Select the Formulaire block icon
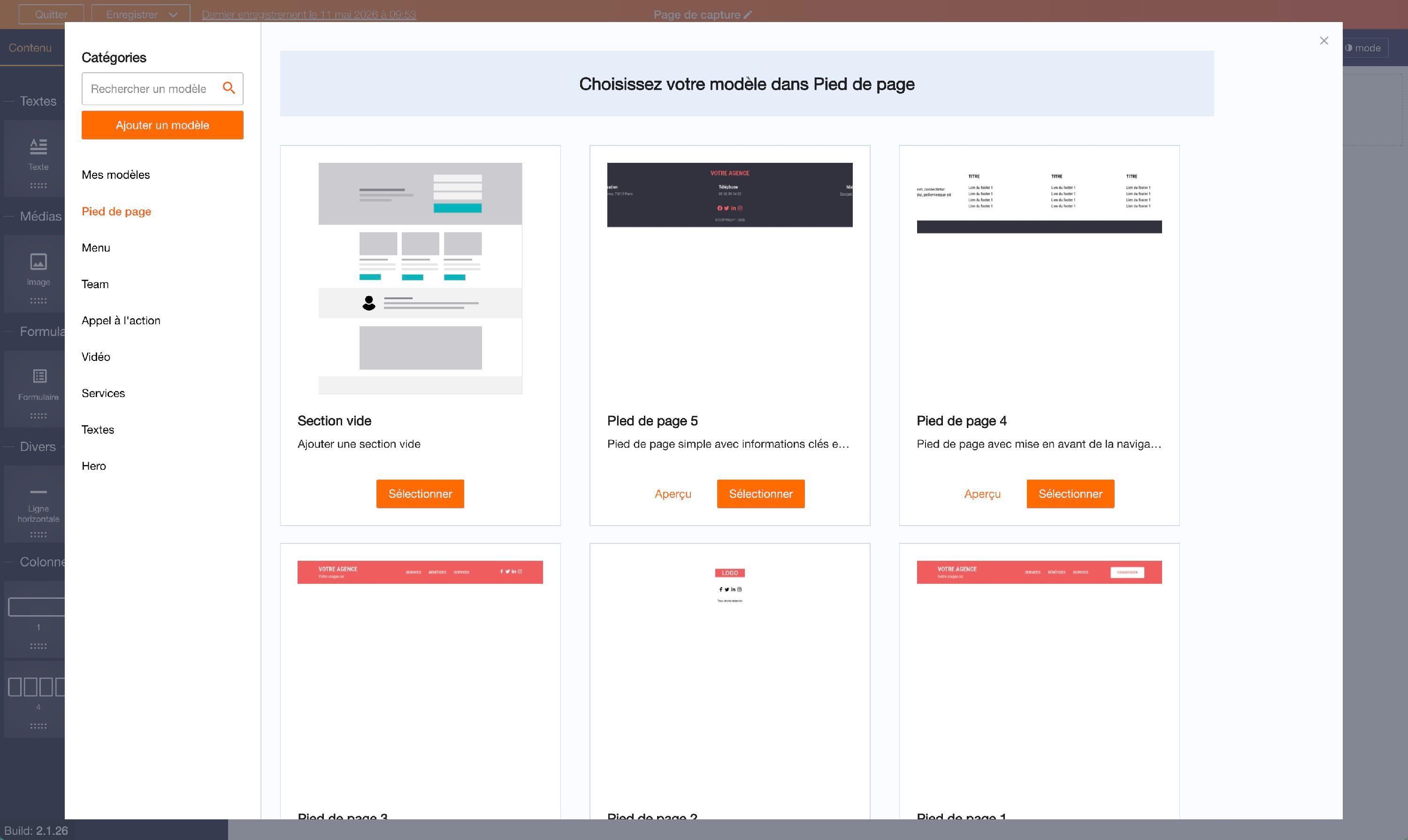The height and width of the screenshot is (840, 1408). pyautogui.click(x=39, y=376)
